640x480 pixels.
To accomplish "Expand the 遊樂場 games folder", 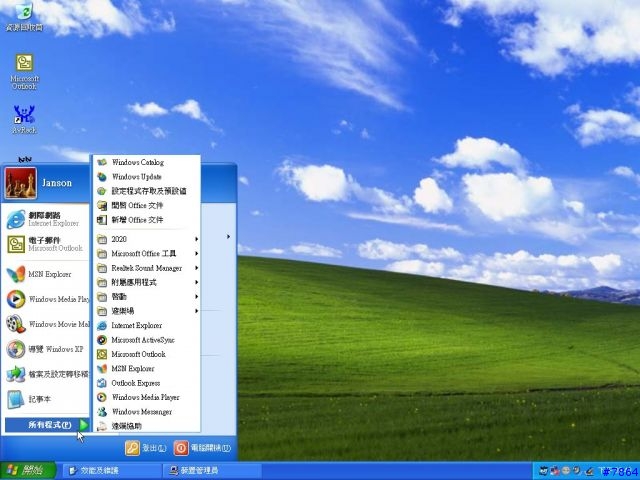I will click(147, 311).
